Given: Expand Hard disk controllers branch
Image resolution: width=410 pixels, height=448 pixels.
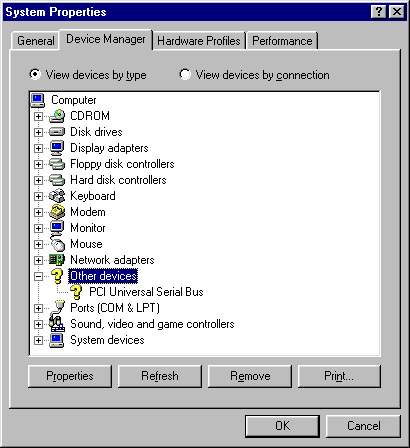Looking at the screenshot, I should pyautogui.click(x=38, y=180).
